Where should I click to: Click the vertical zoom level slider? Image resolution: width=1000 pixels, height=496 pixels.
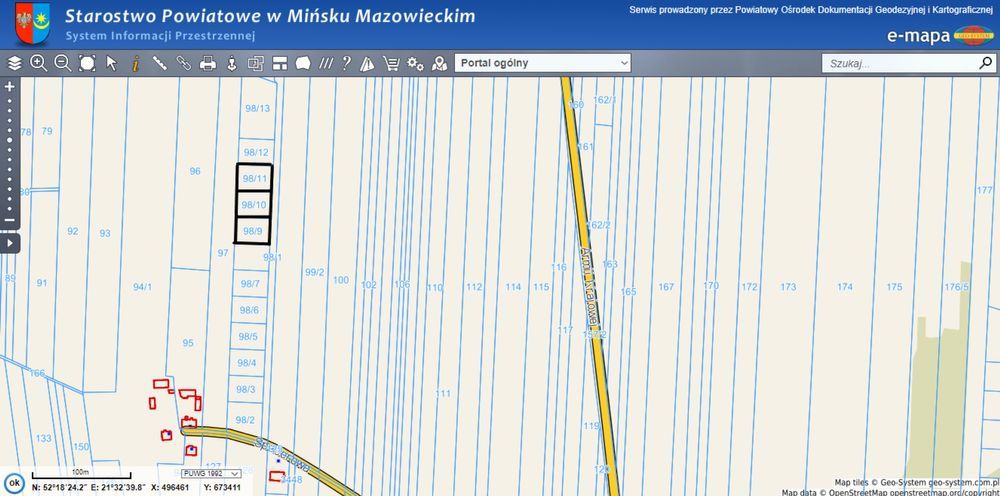[x=10, y=154]
